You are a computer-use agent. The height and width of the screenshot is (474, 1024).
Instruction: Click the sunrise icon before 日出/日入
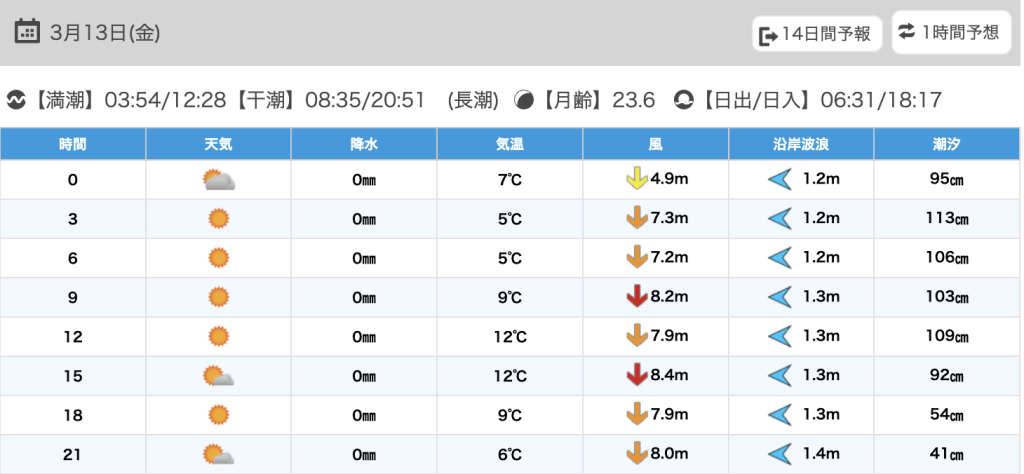pyautogui.click(x=684, y=100)
